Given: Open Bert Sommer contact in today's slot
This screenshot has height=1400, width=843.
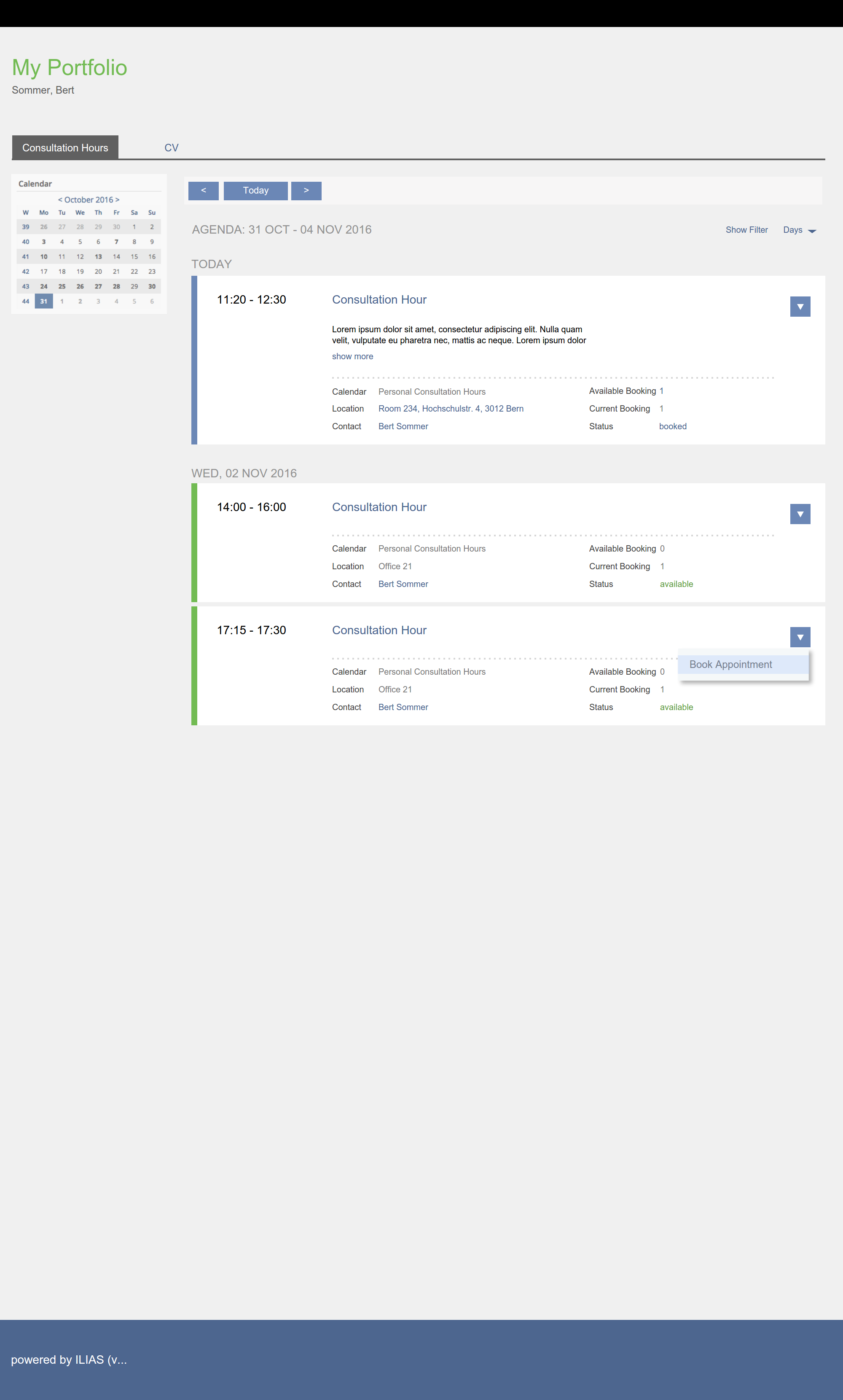Looking at the screenshot, I should [x=403, y=427].
